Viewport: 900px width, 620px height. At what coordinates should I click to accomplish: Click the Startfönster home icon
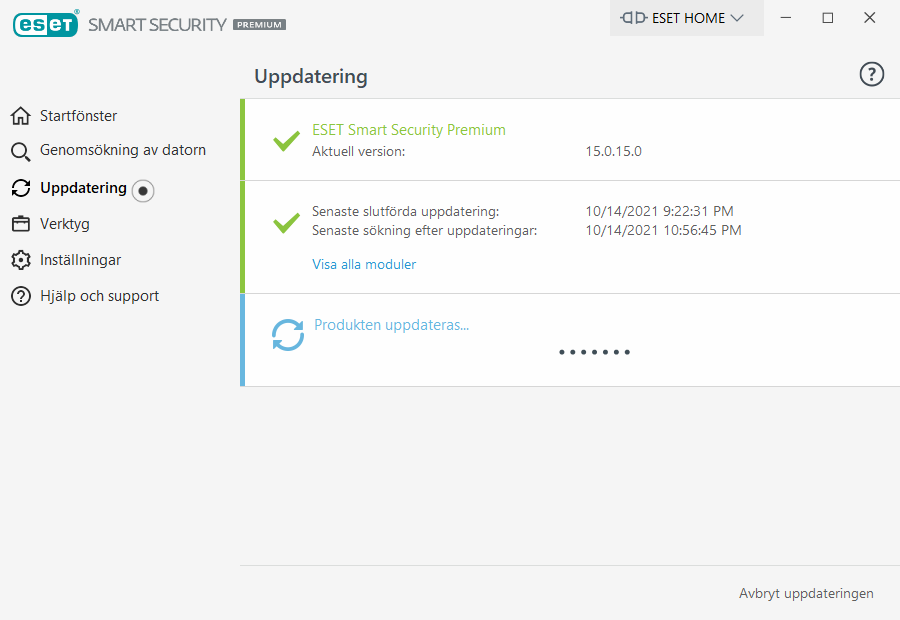(21, 116)
